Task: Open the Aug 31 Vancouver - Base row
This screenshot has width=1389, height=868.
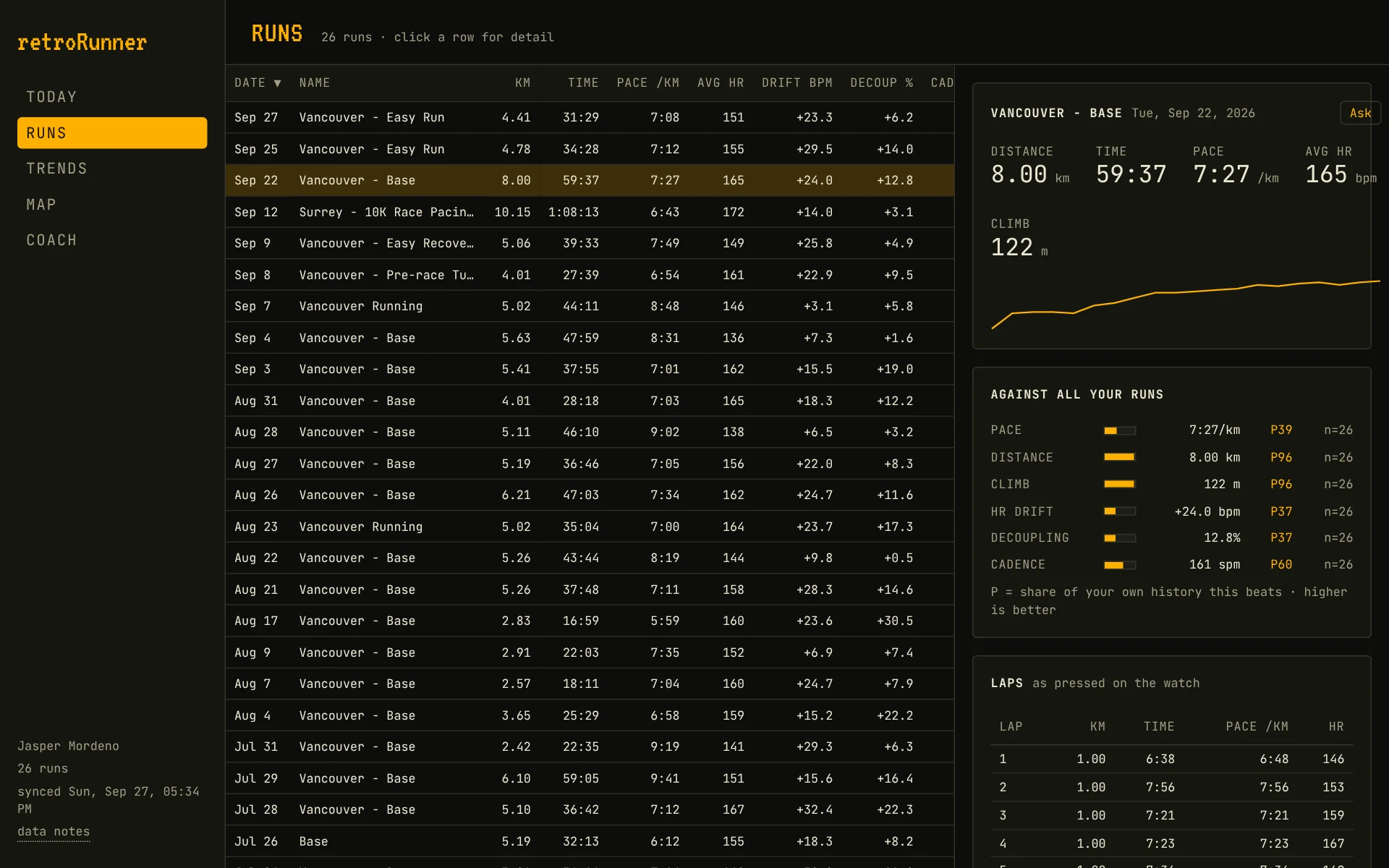Action: (x=590, y=401)
